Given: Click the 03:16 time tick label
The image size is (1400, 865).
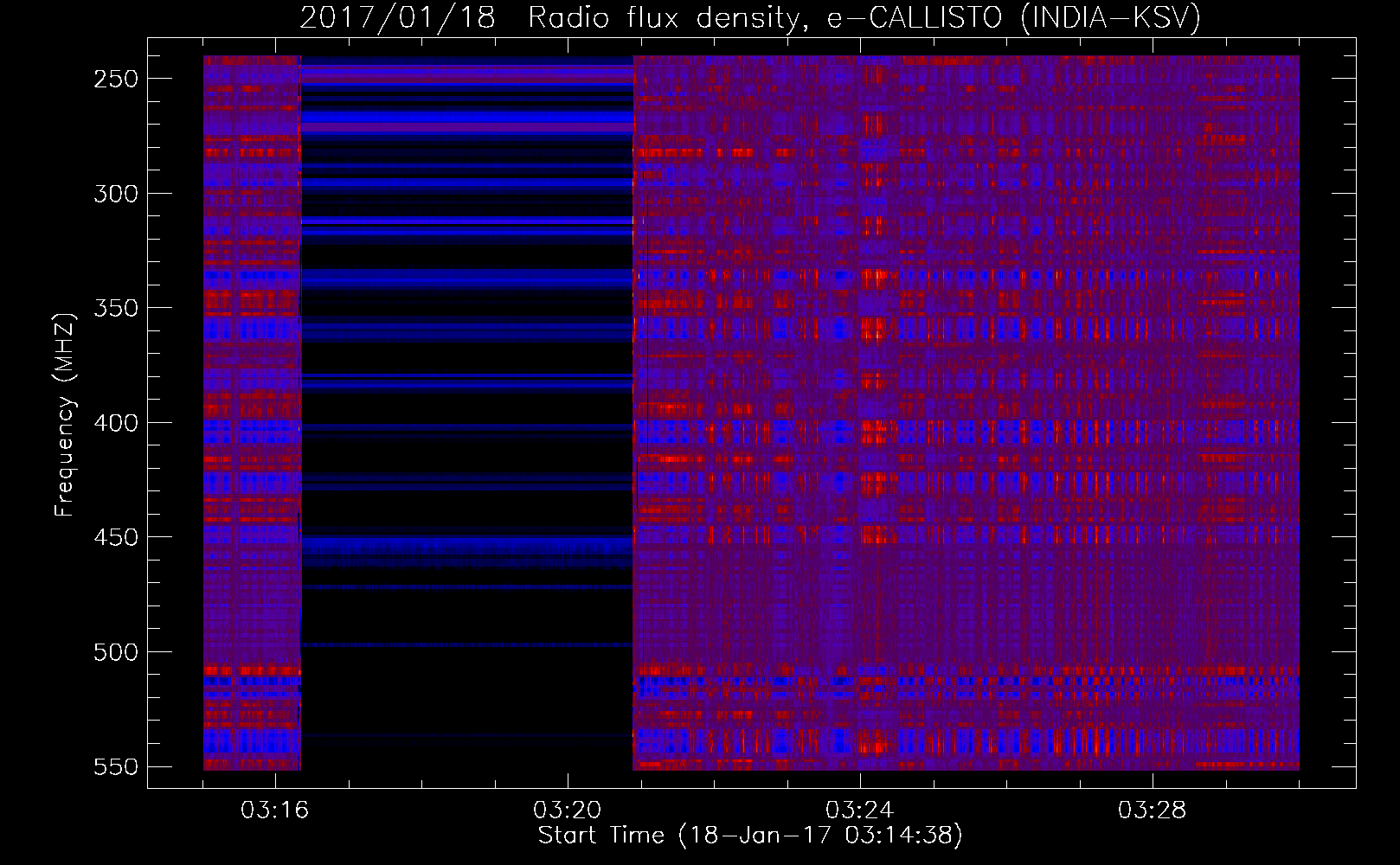Looking at the screenshot, I should pos(275,811).
